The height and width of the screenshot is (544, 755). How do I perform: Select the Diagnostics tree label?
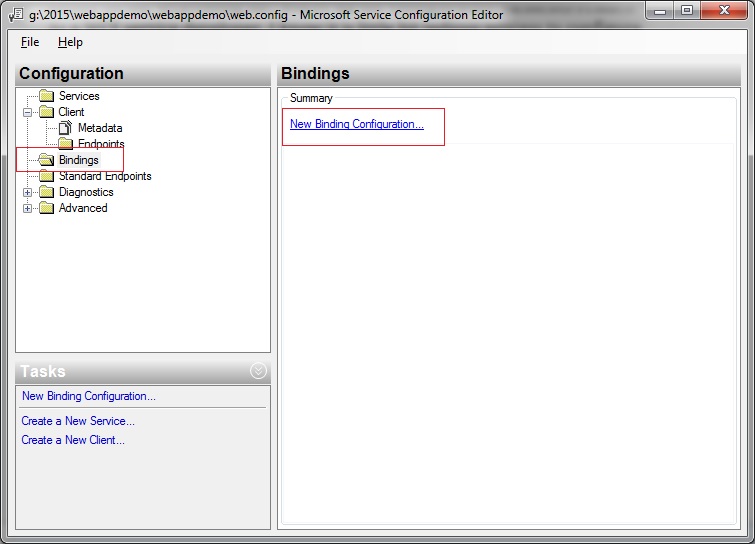pos(86,192)
